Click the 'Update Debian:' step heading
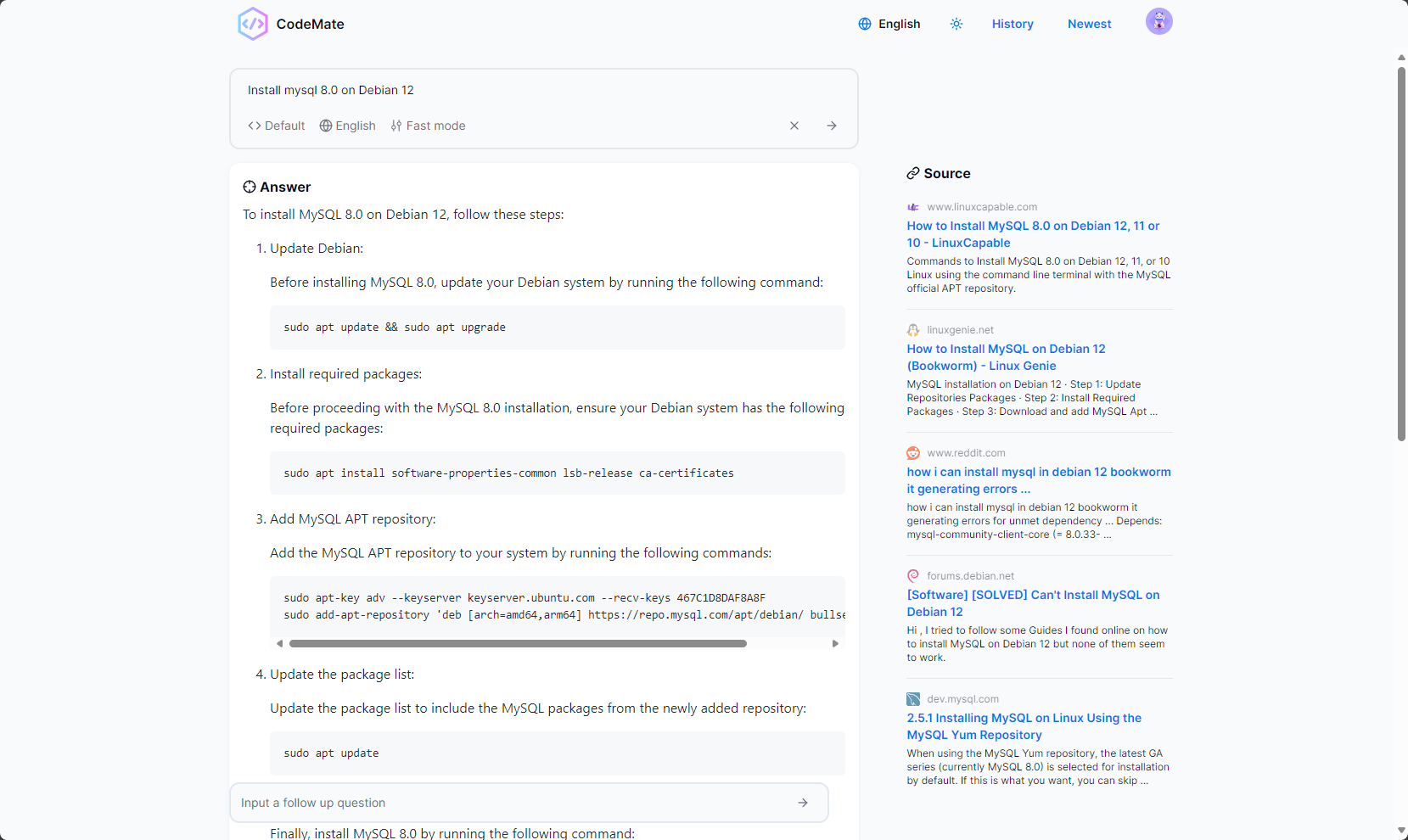 [x=317, y=249]
